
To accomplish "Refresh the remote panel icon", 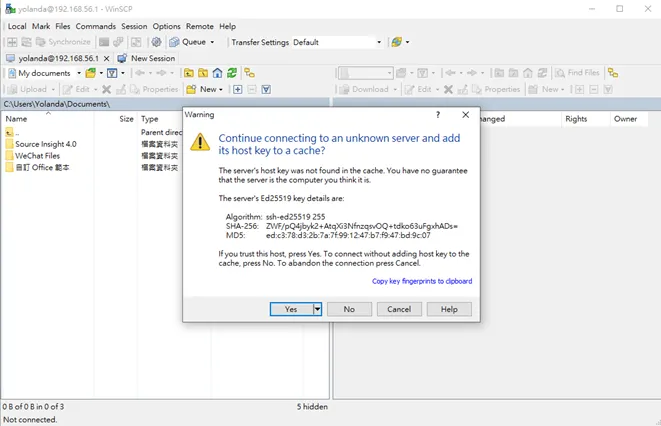I will pos(542,73).
